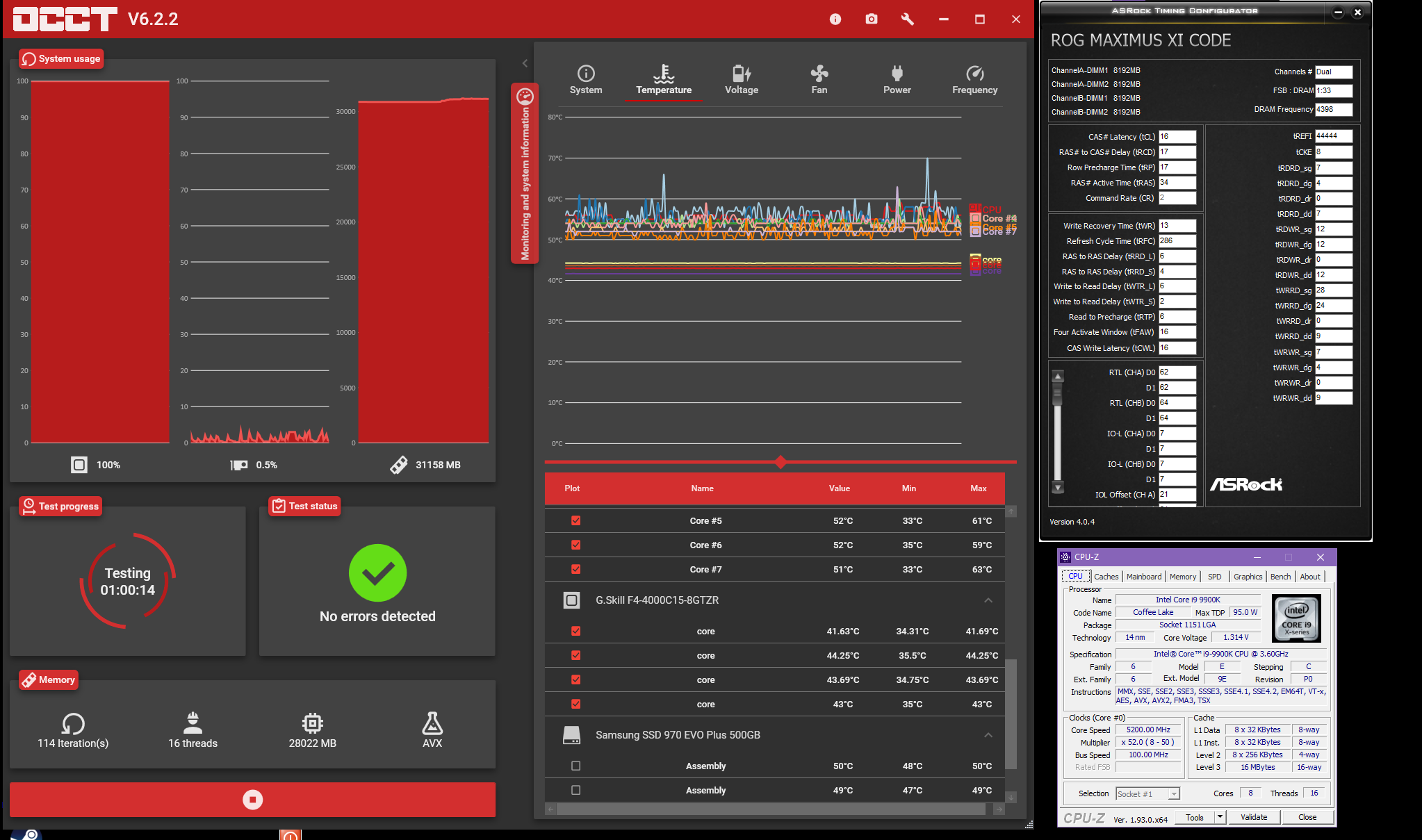This screenshot has height=840, width=1422.
Task: Sort sensor table by Name column
Action: click(702, 488)
